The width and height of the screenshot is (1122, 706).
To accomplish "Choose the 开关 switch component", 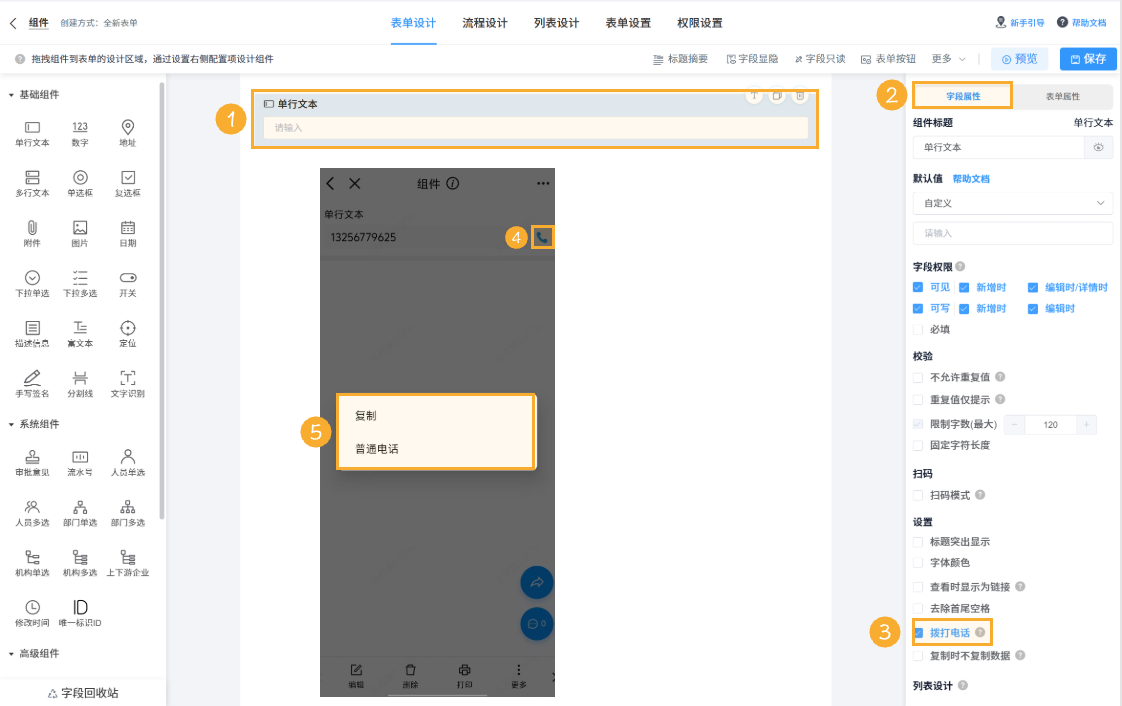I will [127, 283].
